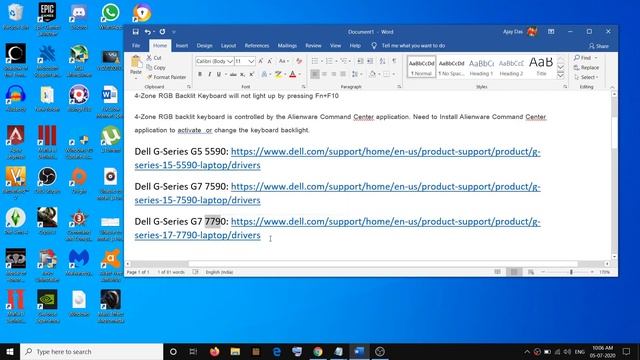This screenshot has height=360, width=640.
Task: Open the Change Case Aa dropdown
Action: [x=284, y=61]
